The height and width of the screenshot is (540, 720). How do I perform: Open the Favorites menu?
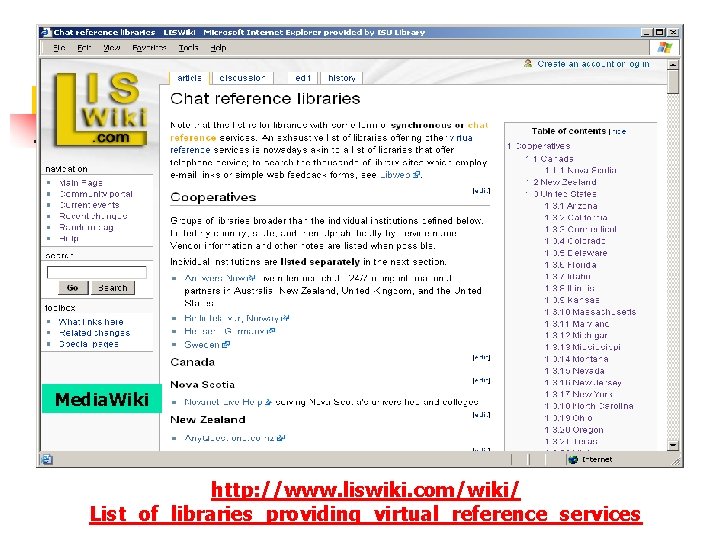[149, 48]
